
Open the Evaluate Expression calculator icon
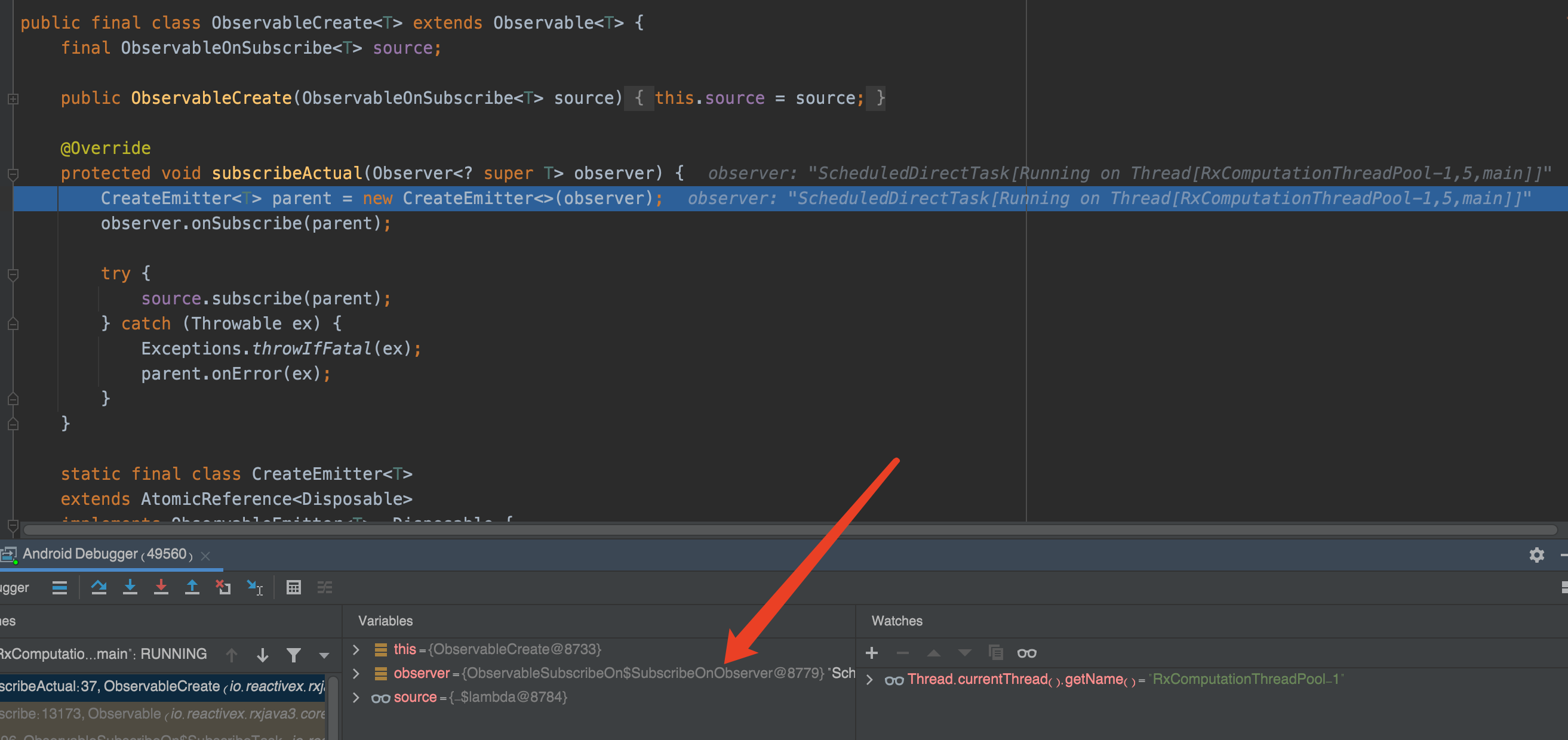[x=294, y=587]
